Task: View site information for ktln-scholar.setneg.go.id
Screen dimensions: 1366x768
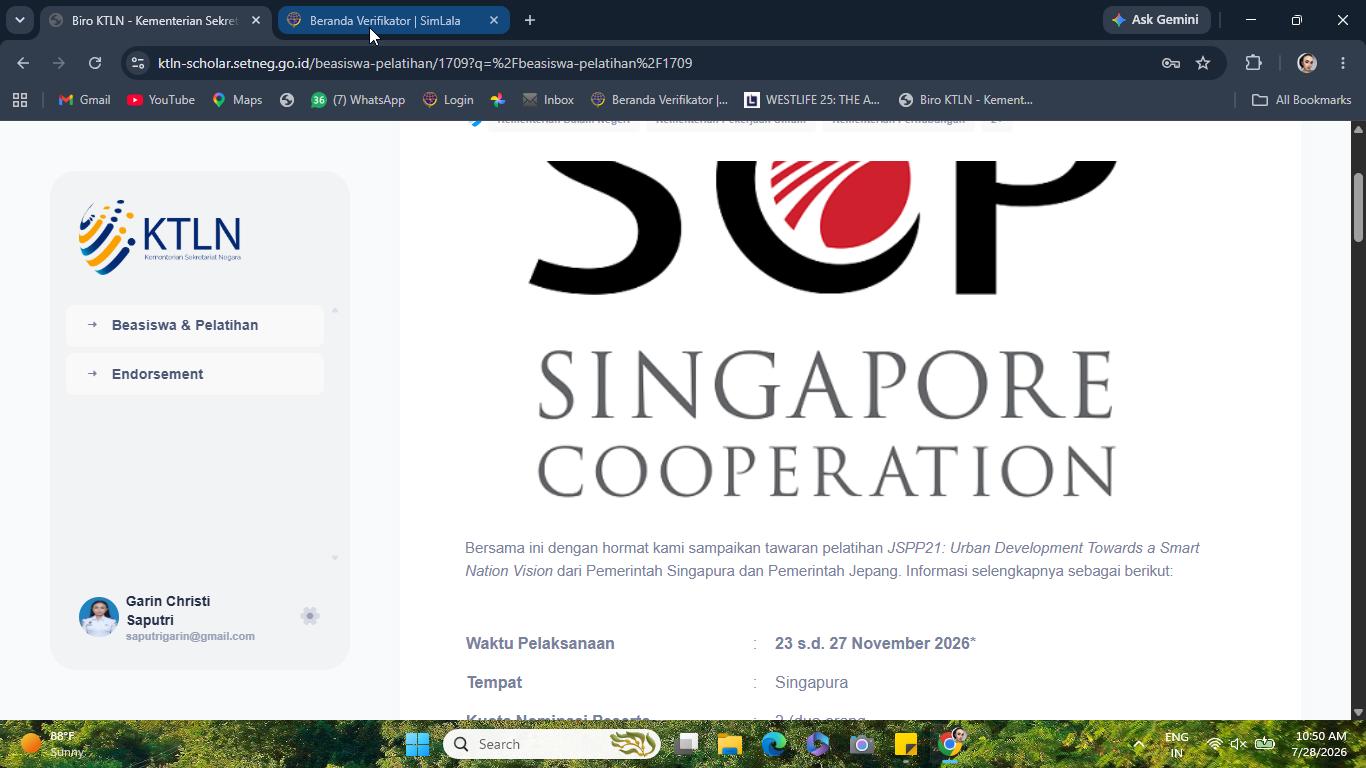Action: (138, 63)
